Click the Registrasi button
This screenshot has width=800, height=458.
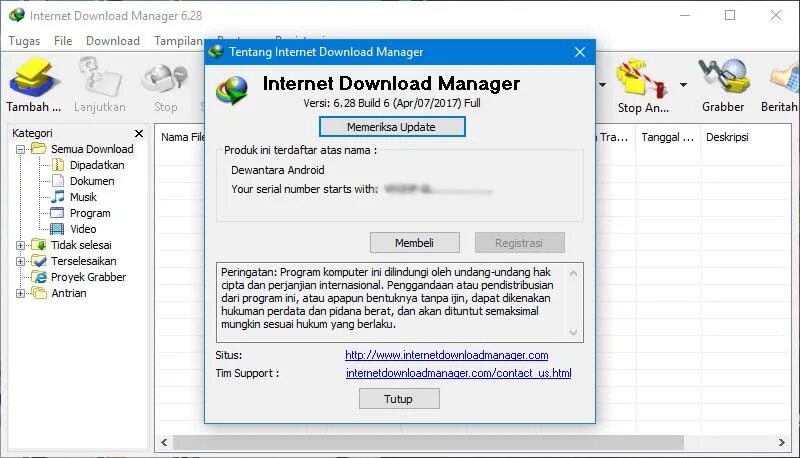pos(519,243)
